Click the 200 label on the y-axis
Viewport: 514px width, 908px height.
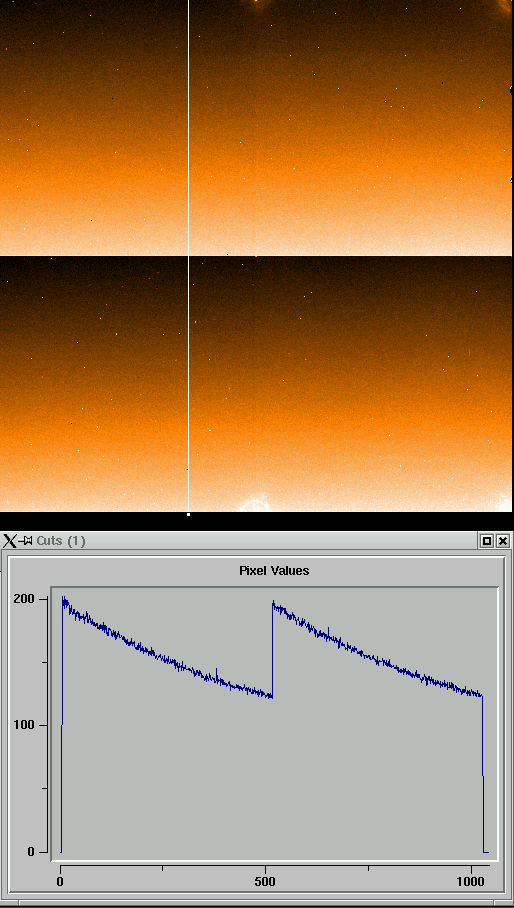point(24,599)
